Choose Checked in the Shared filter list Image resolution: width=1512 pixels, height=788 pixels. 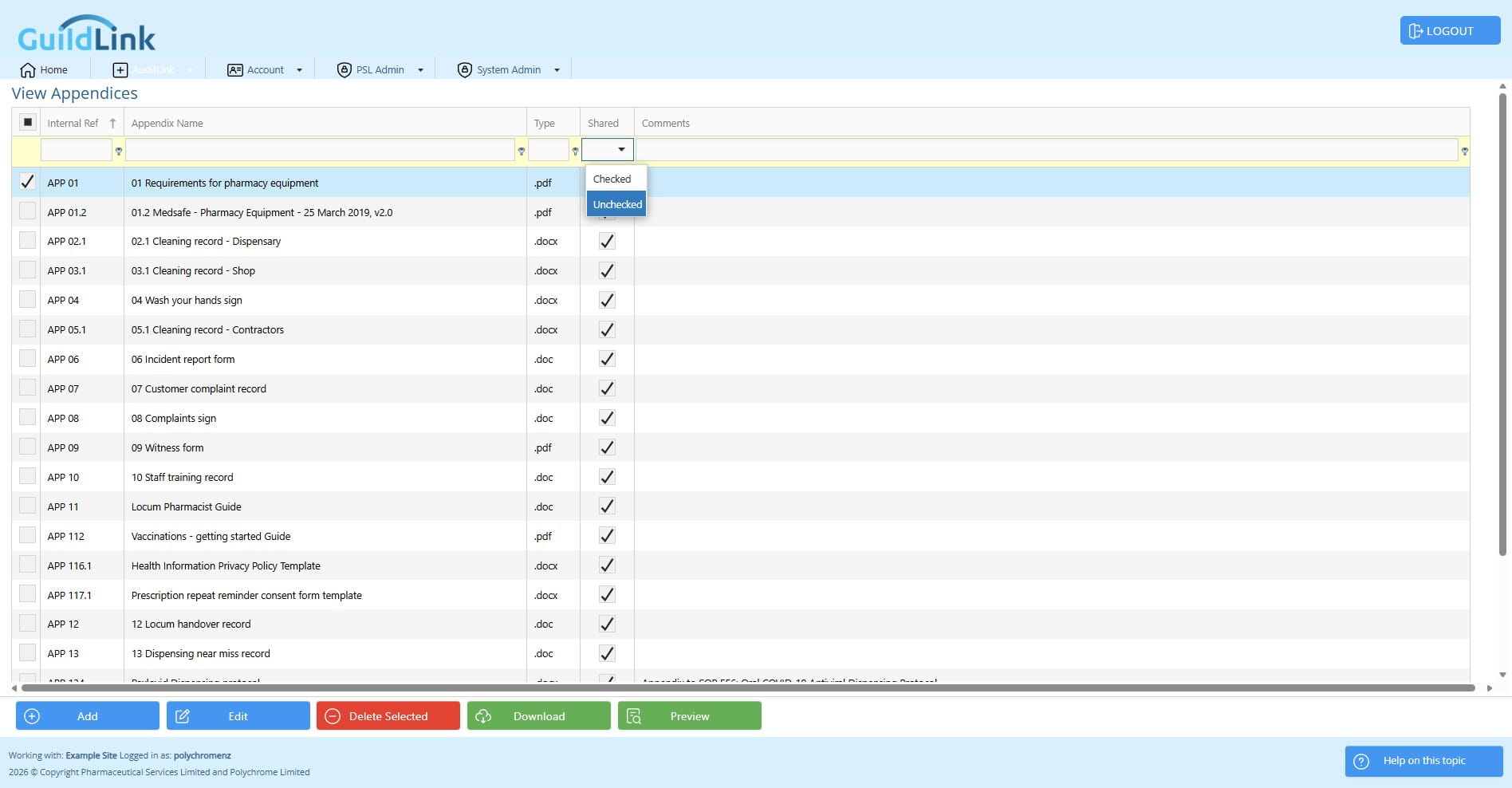pyautogui.click(x=616, y=179)
